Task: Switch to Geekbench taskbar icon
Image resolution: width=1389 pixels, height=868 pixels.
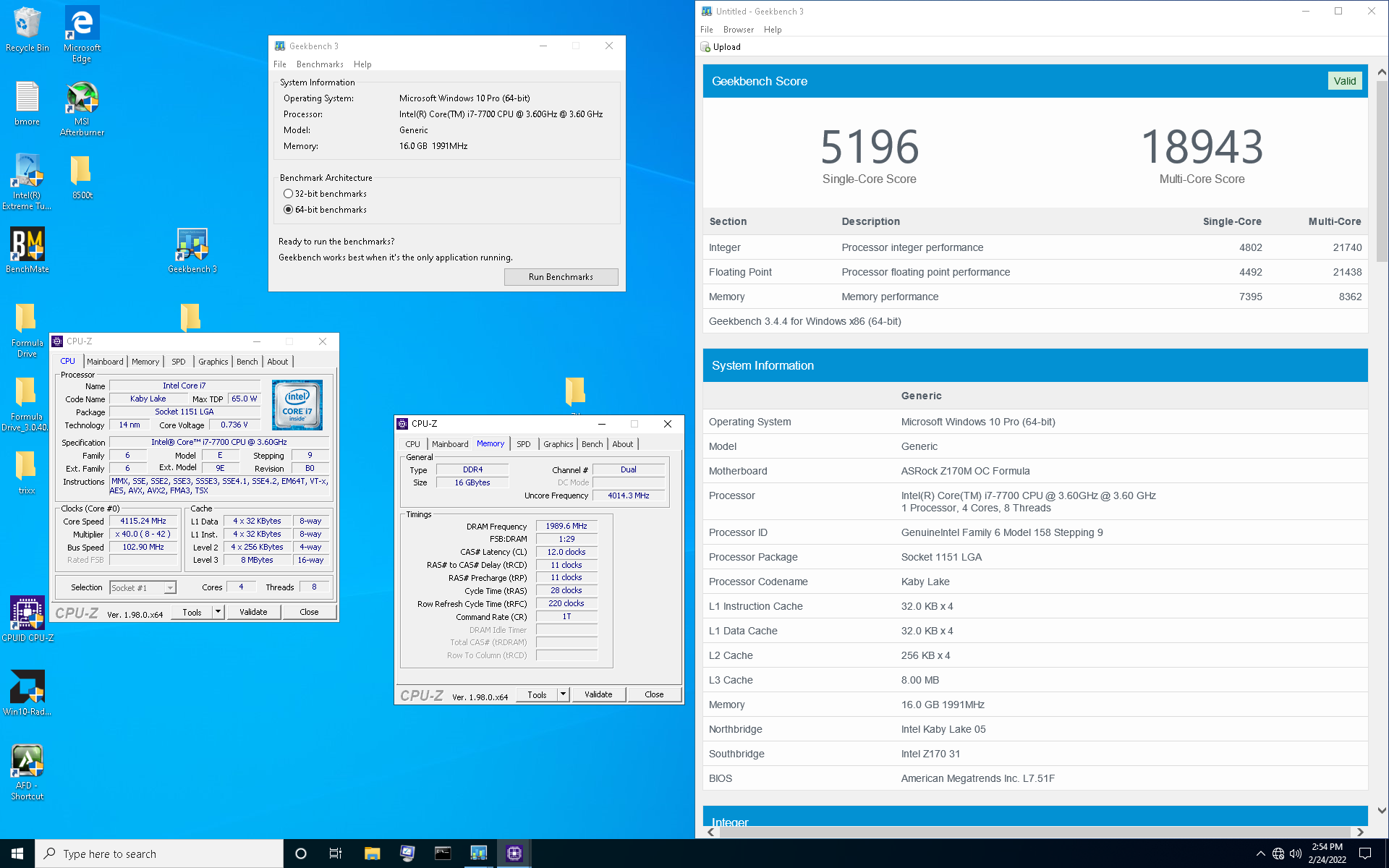Action: pyautogui.click(x=478, y=854)
